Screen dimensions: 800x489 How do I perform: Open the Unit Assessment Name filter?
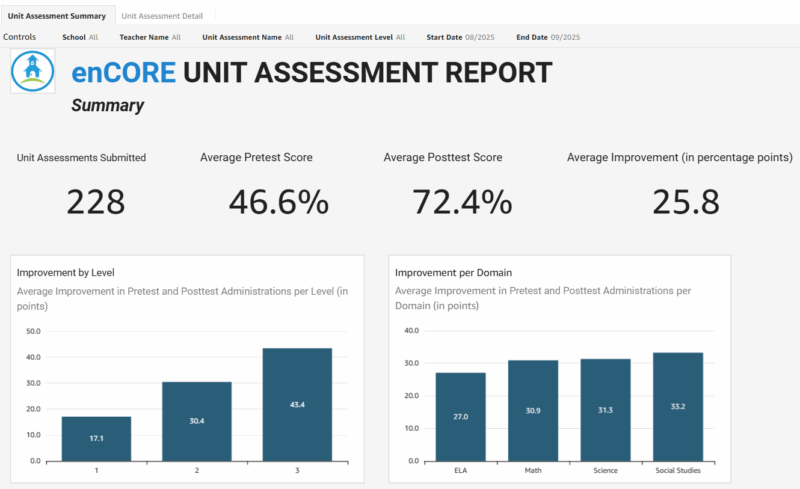click(x=248, y=37)
